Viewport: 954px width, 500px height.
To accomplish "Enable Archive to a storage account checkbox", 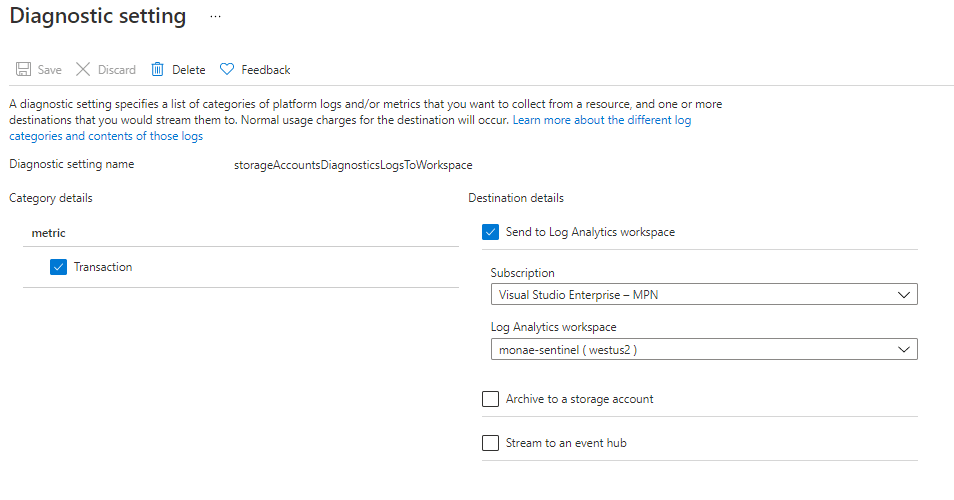I will coord(490,399).
